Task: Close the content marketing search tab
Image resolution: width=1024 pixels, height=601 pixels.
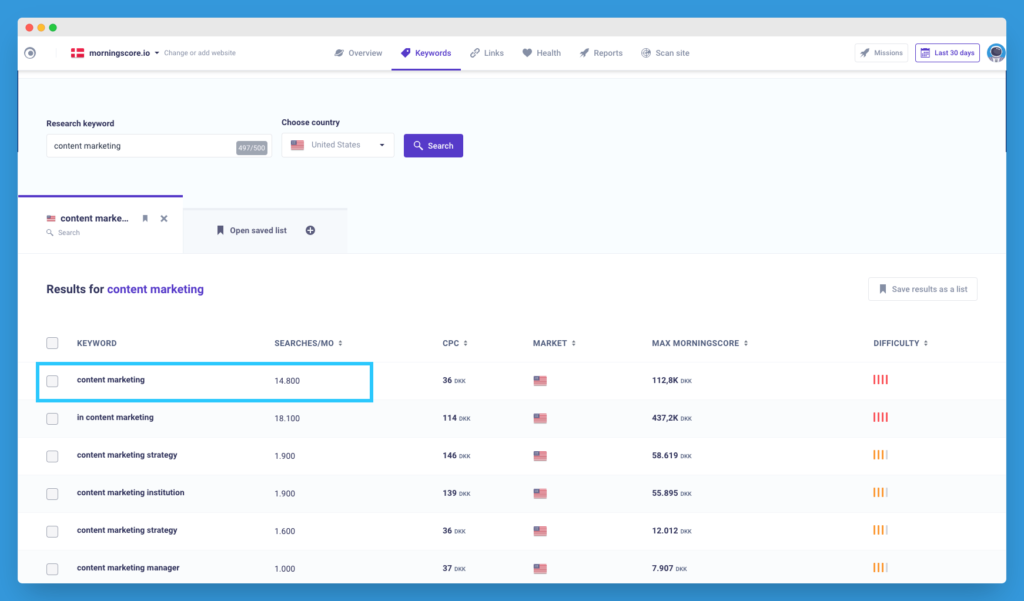Action: pyautogui.click(x=164, y=218)
